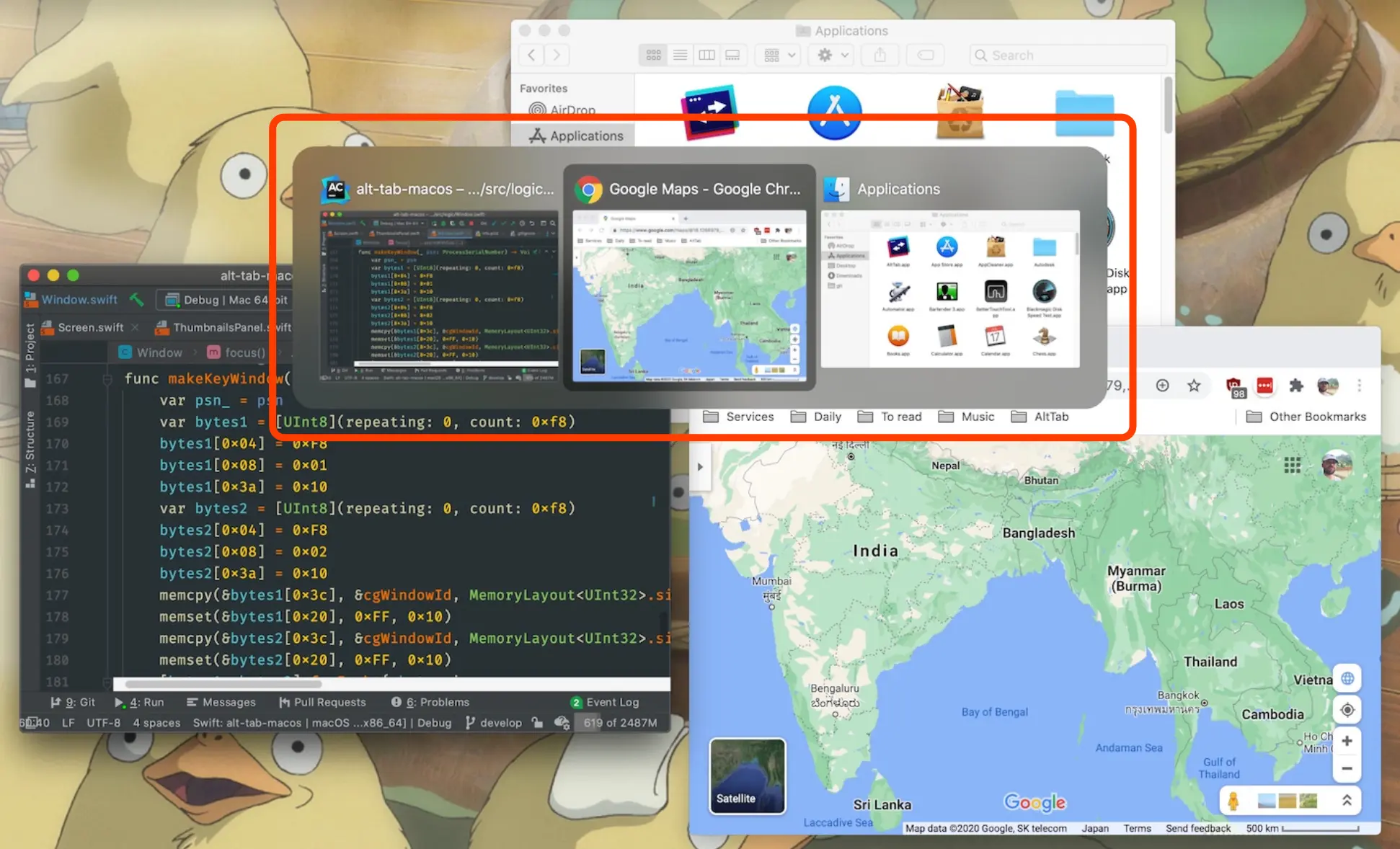Switch map to Satellite layer
This screenshot has height=849, width=1400.
(747, 775)
